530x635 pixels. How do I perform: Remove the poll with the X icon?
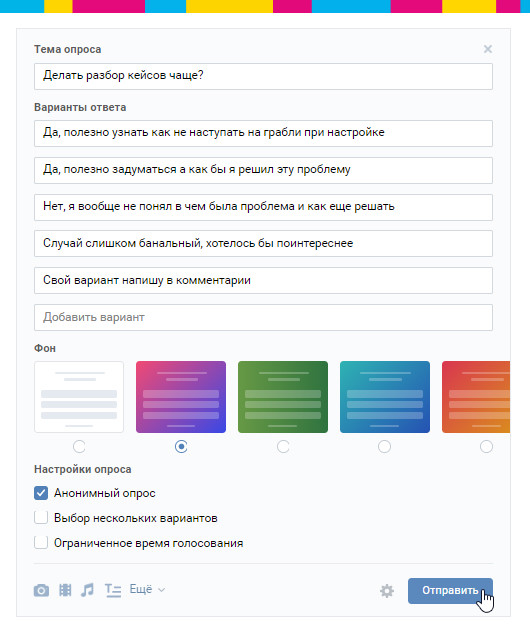(x=488, y=49)
